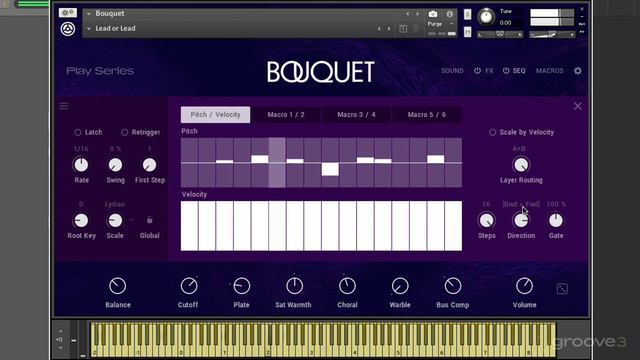Click the Native Instruments logo icon
This screenshot has width=640, height=360.
[x=68, y=29]
